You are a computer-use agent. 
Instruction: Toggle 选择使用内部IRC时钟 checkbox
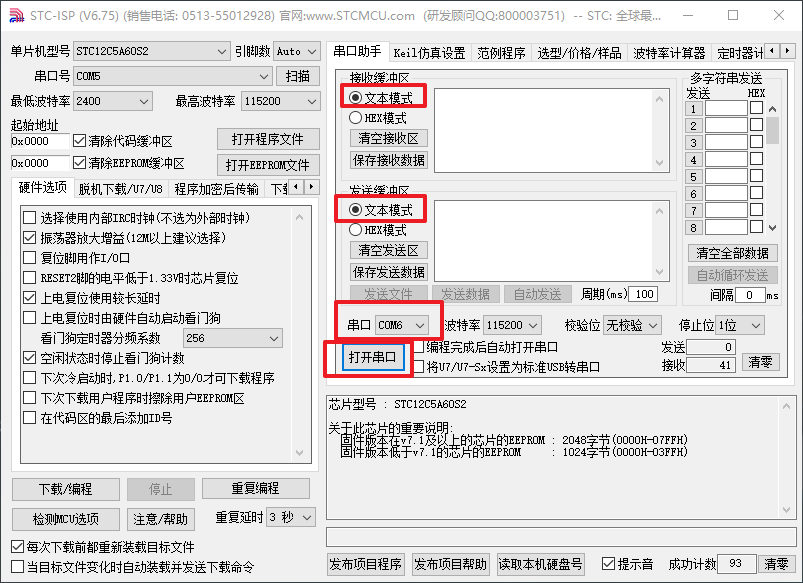pyautogui.click(x=29, y=218)
